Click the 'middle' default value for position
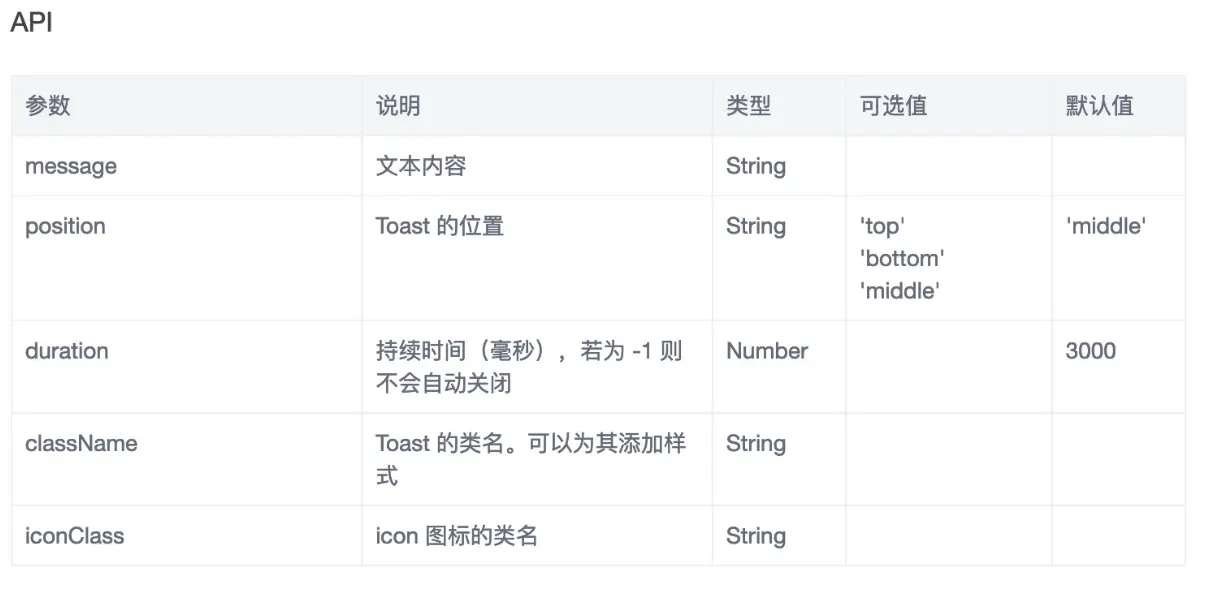 [1105, 226]
